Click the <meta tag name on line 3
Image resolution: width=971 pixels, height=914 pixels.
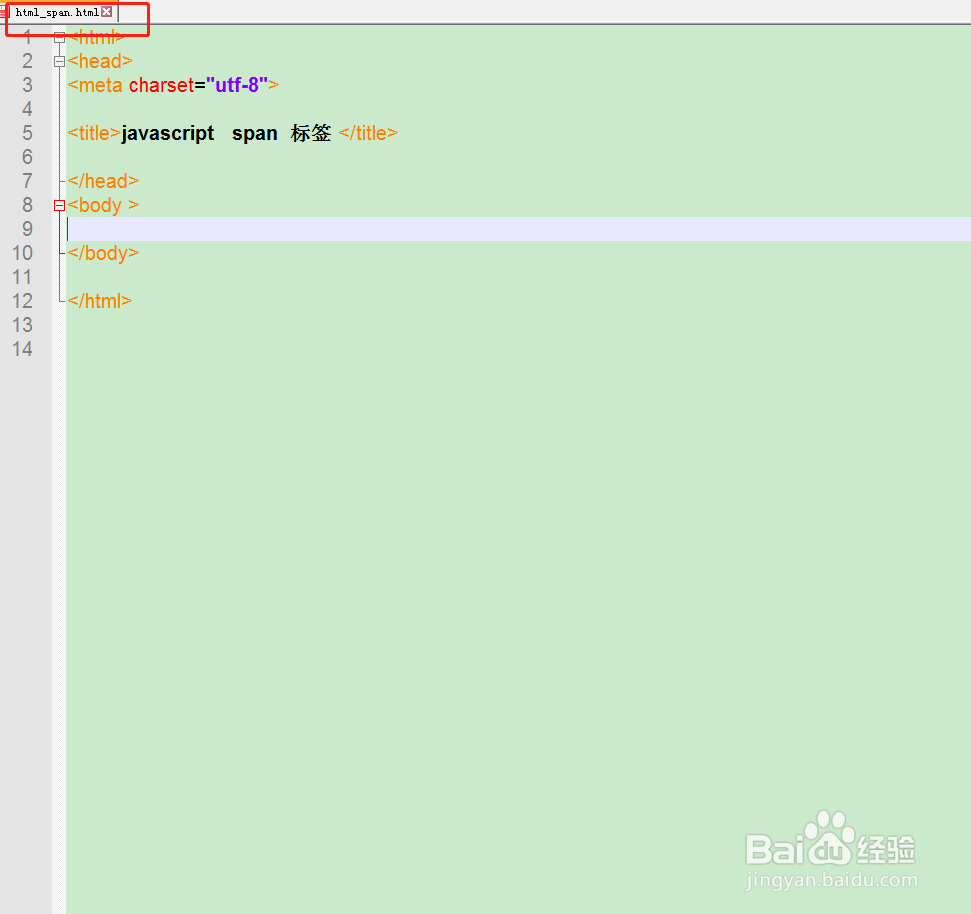[95, 85]
